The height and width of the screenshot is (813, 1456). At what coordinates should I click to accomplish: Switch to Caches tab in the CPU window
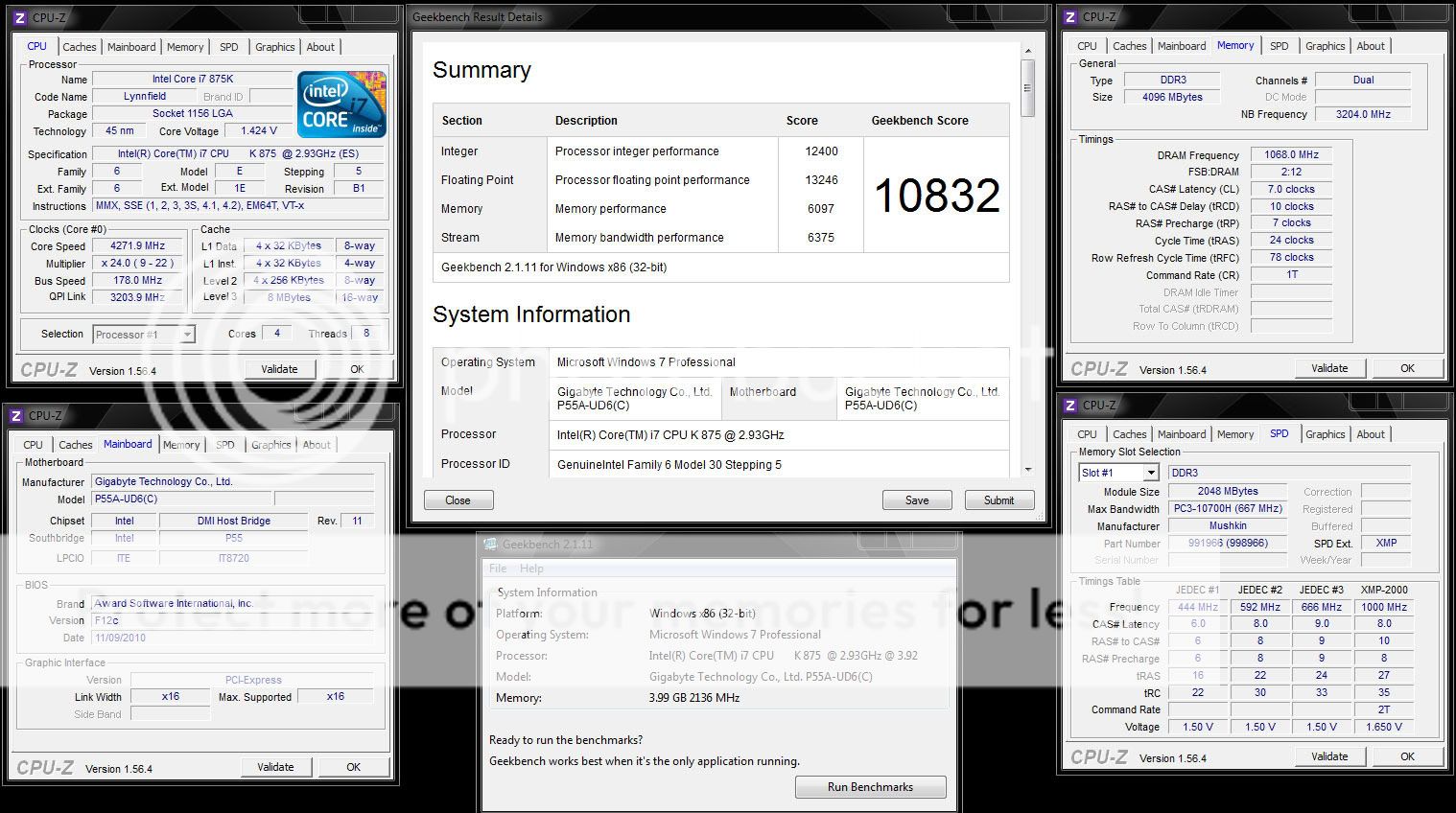80,47
